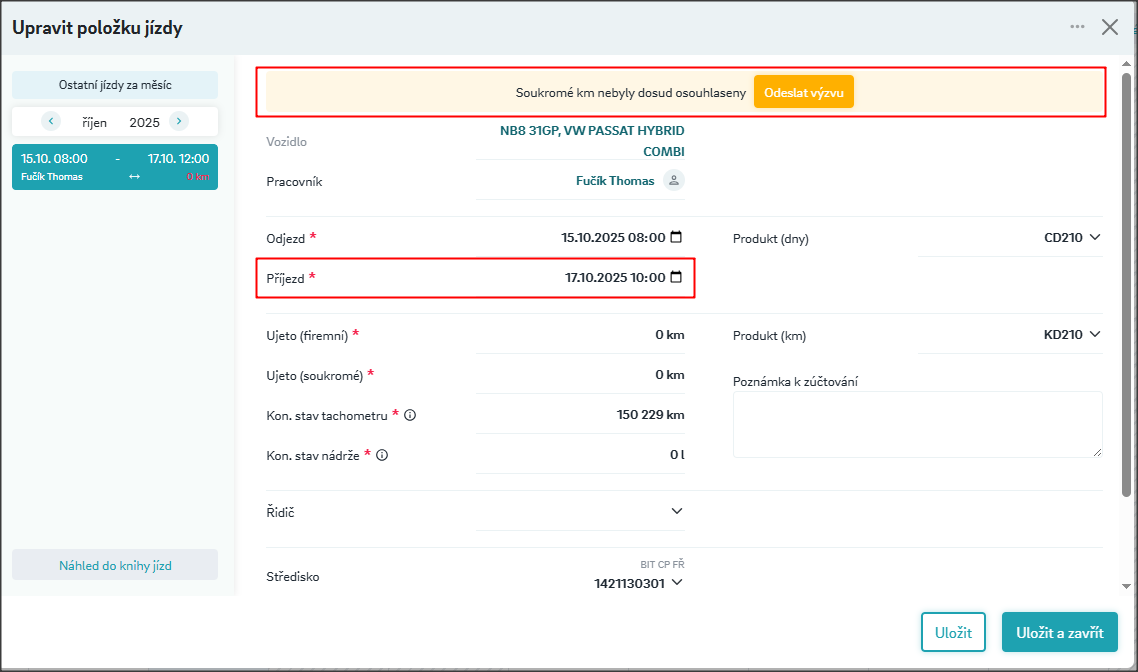Expand the Produkt (km) KD210 dropdown
This screenshot has height=672, width=1138.
[x=1094, y=334]
